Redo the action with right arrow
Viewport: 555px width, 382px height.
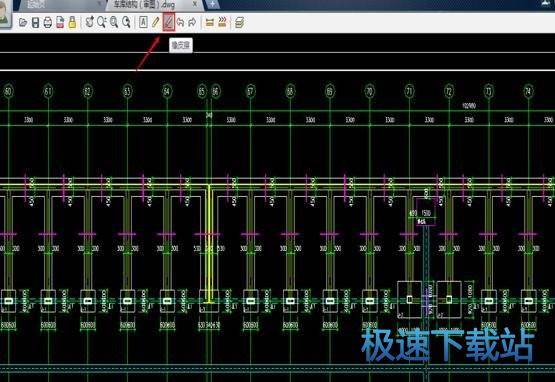click(x=192, y=22)
